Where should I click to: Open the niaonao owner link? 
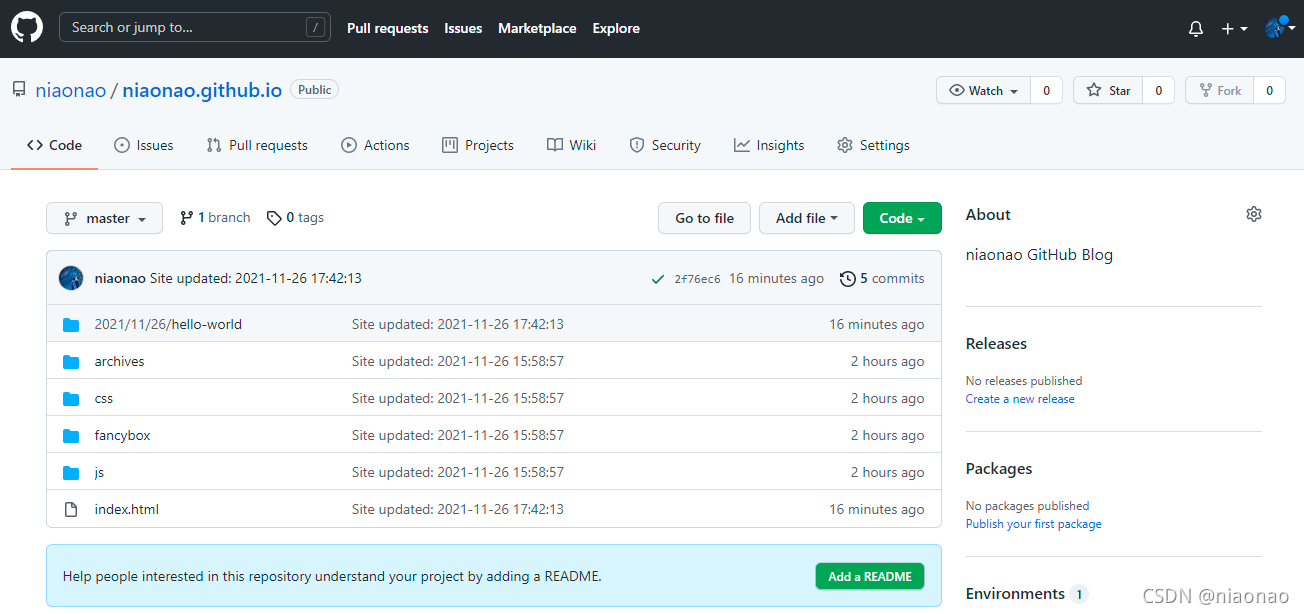pyautogui.click(x=70, y=90)
